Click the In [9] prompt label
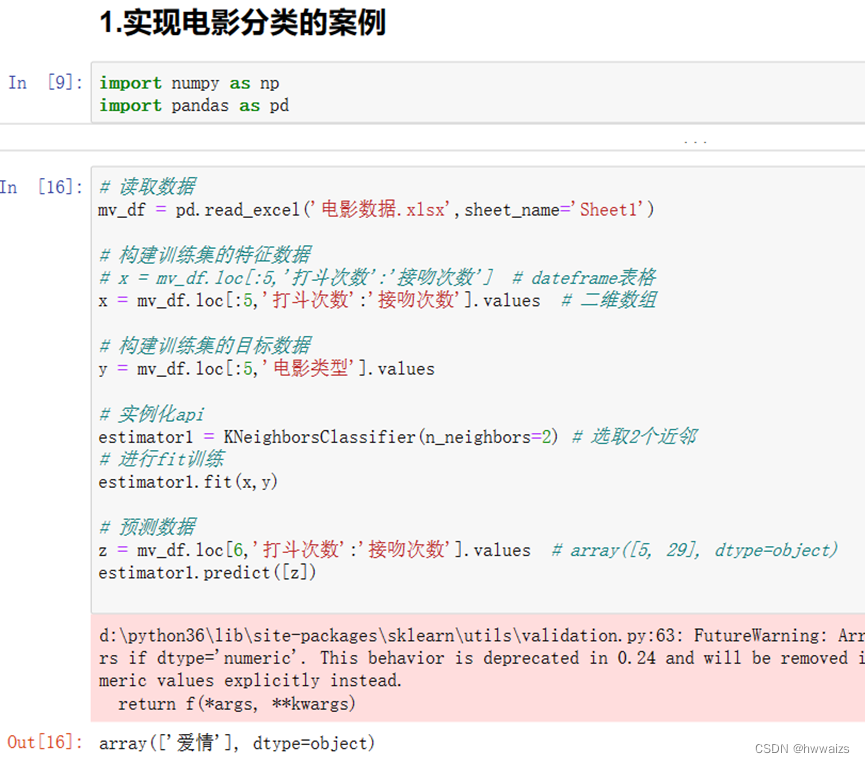 coord(45,83)
